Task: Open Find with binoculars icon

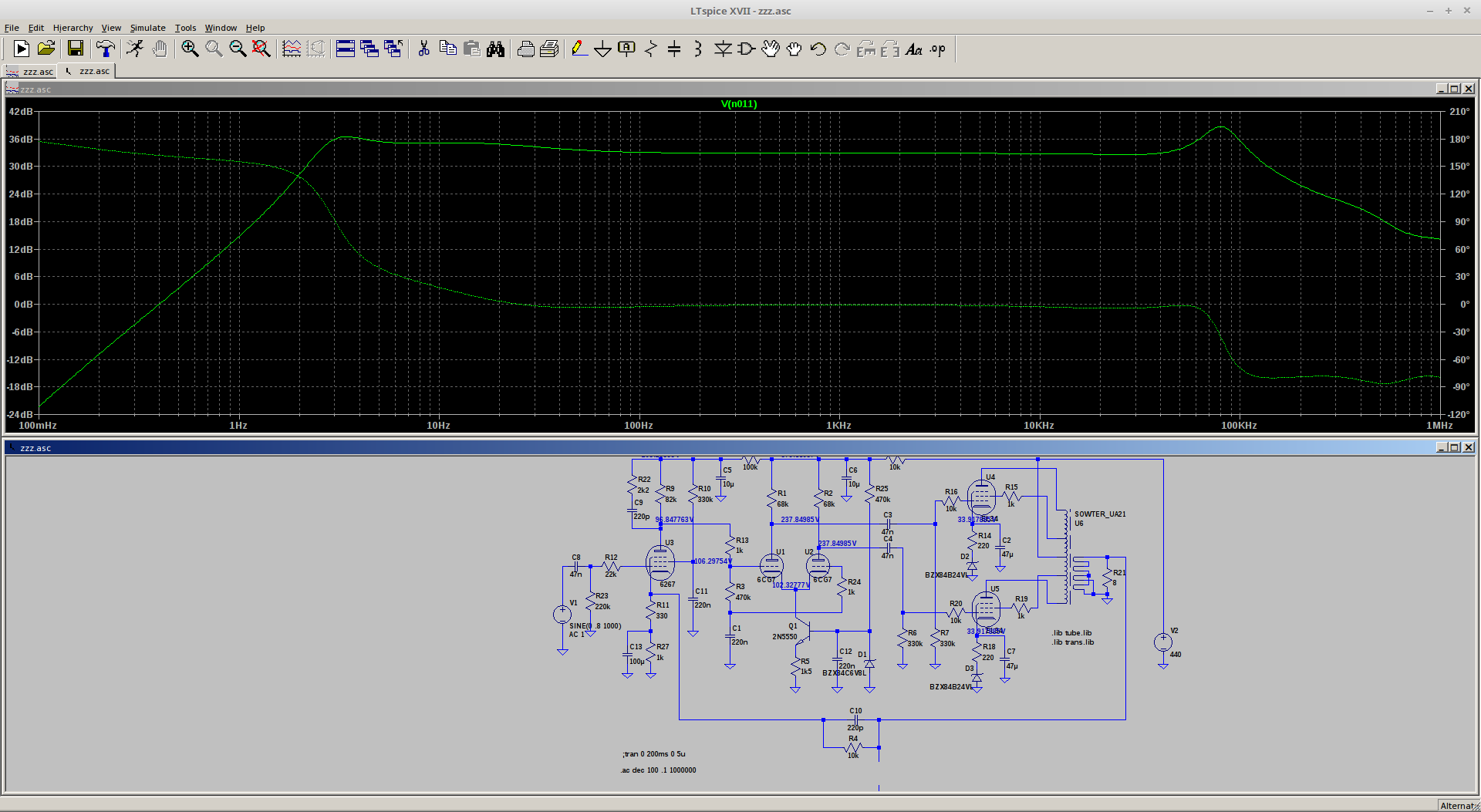Action: [495, 49]
